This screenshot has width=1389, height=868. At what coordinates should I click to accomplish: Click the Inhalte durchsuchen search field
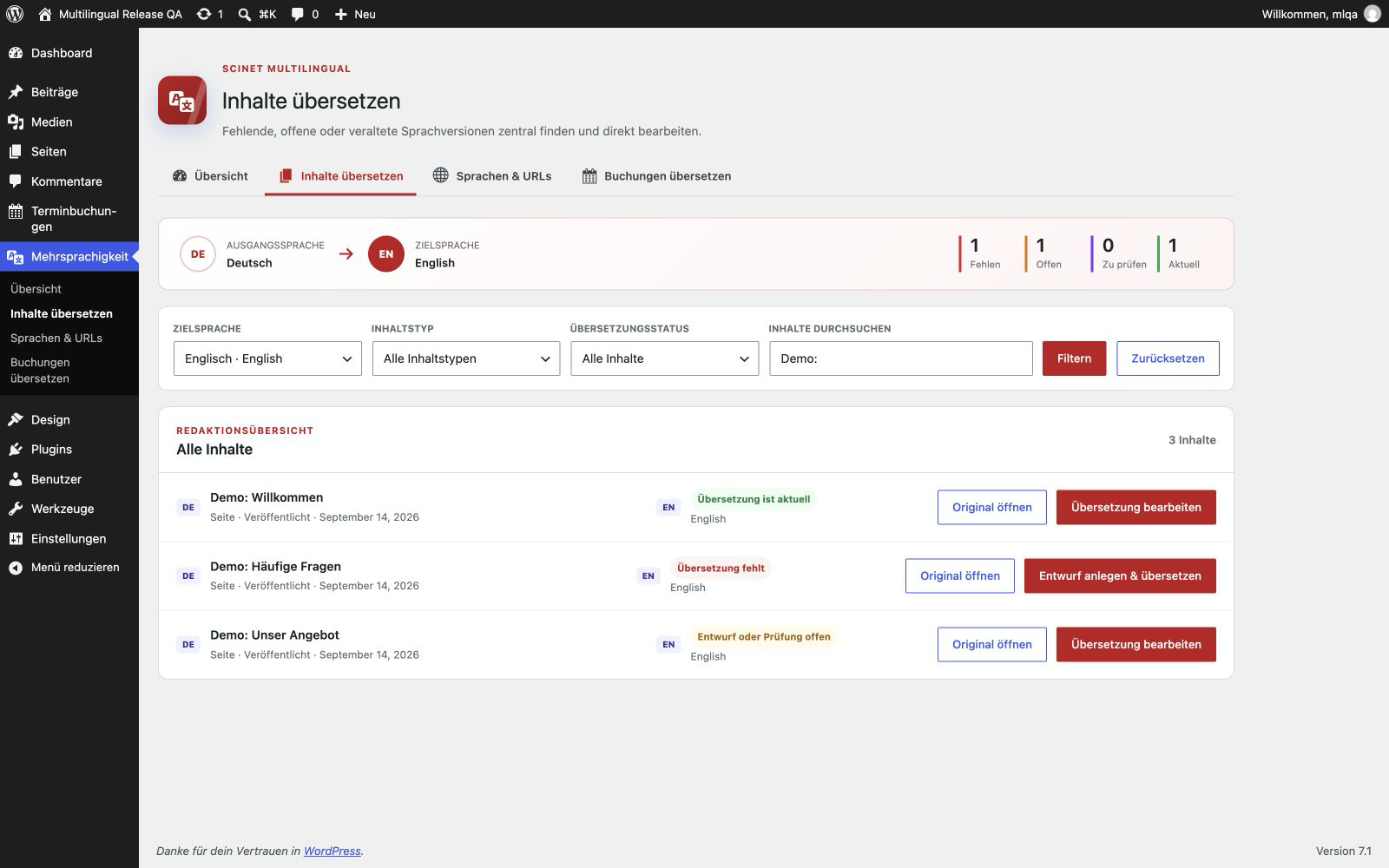click(901, 358)
